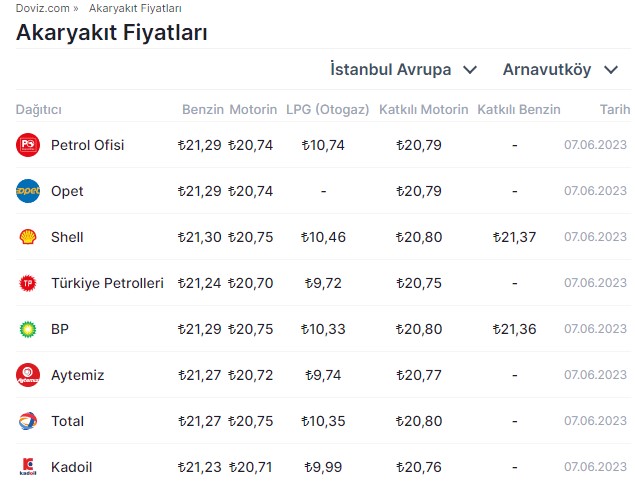Screen dimensions: 635x485
Task: Go to Doviz.com breadcrumb home link
Action: [42, 8]
